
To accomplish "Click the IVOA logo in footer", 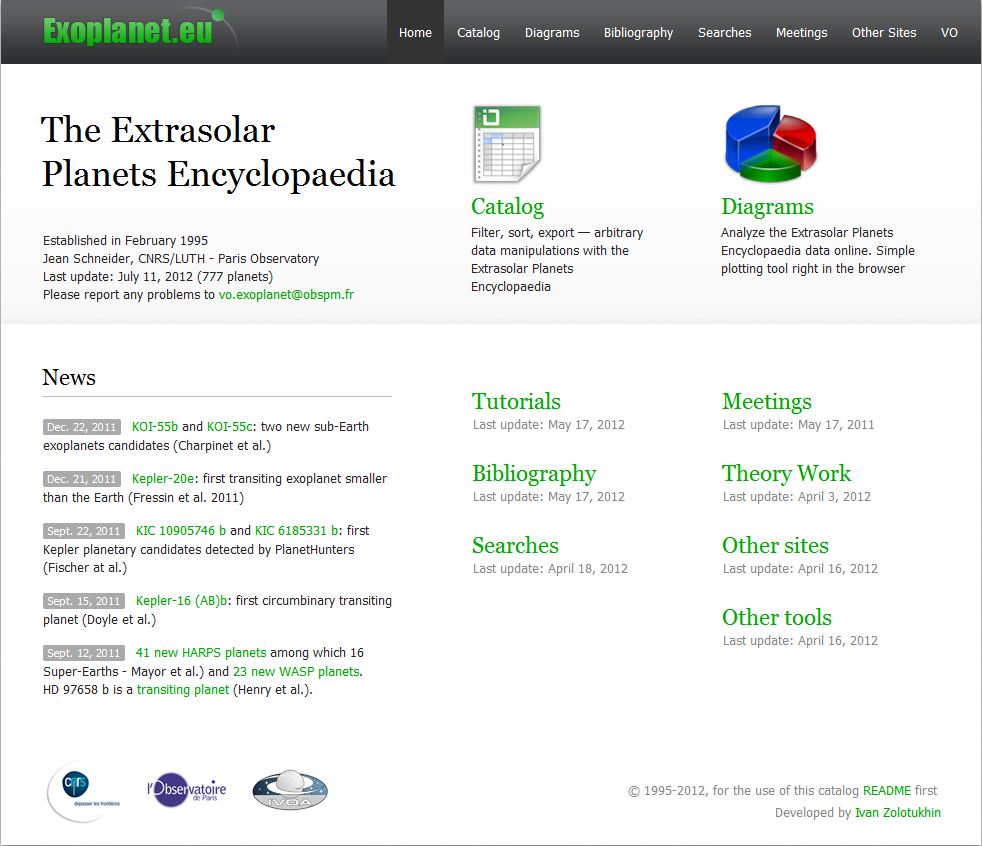I will (290, 790).
